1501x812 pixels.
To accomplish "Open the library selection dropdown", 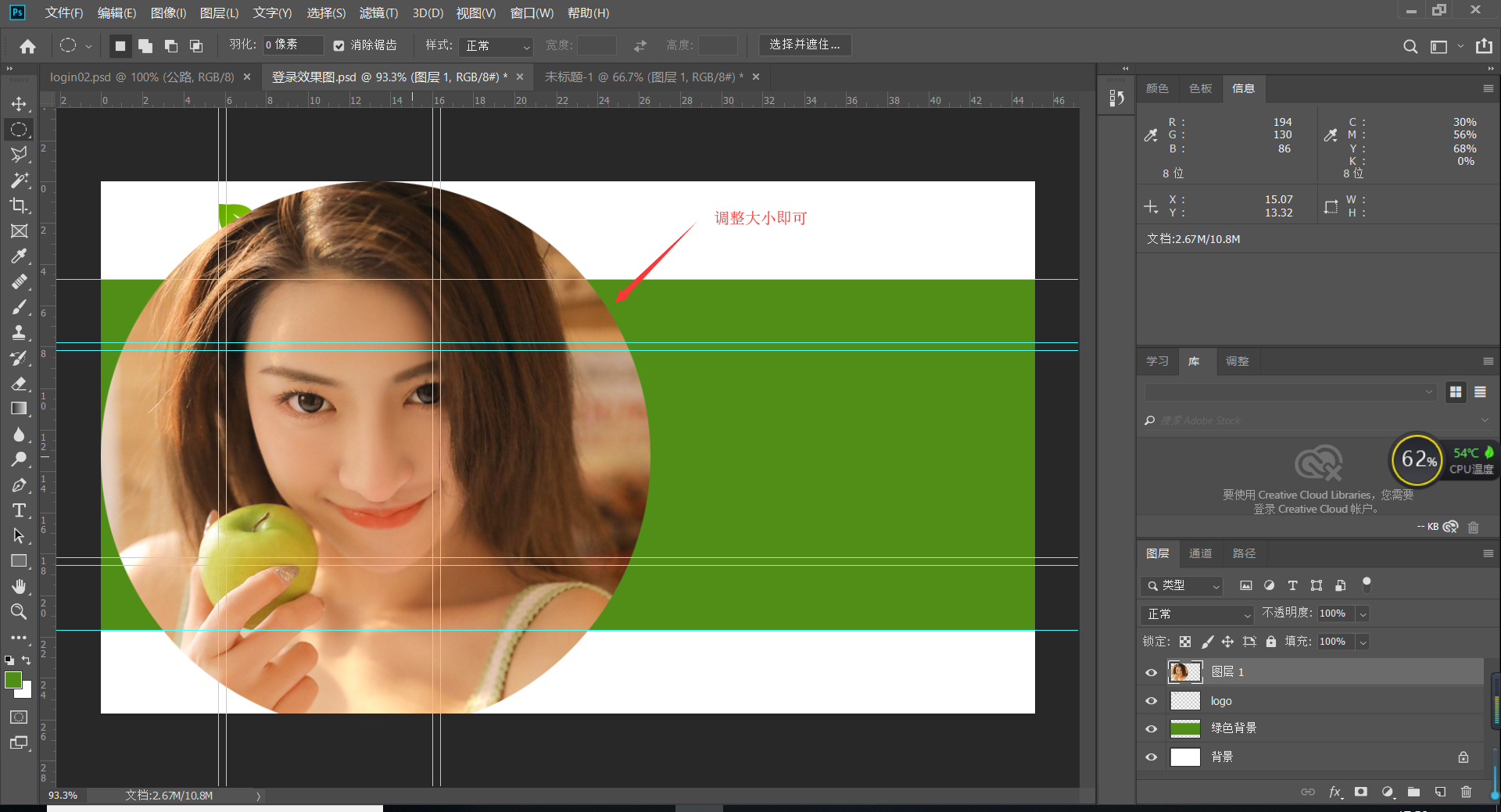I will point(1290,392).
